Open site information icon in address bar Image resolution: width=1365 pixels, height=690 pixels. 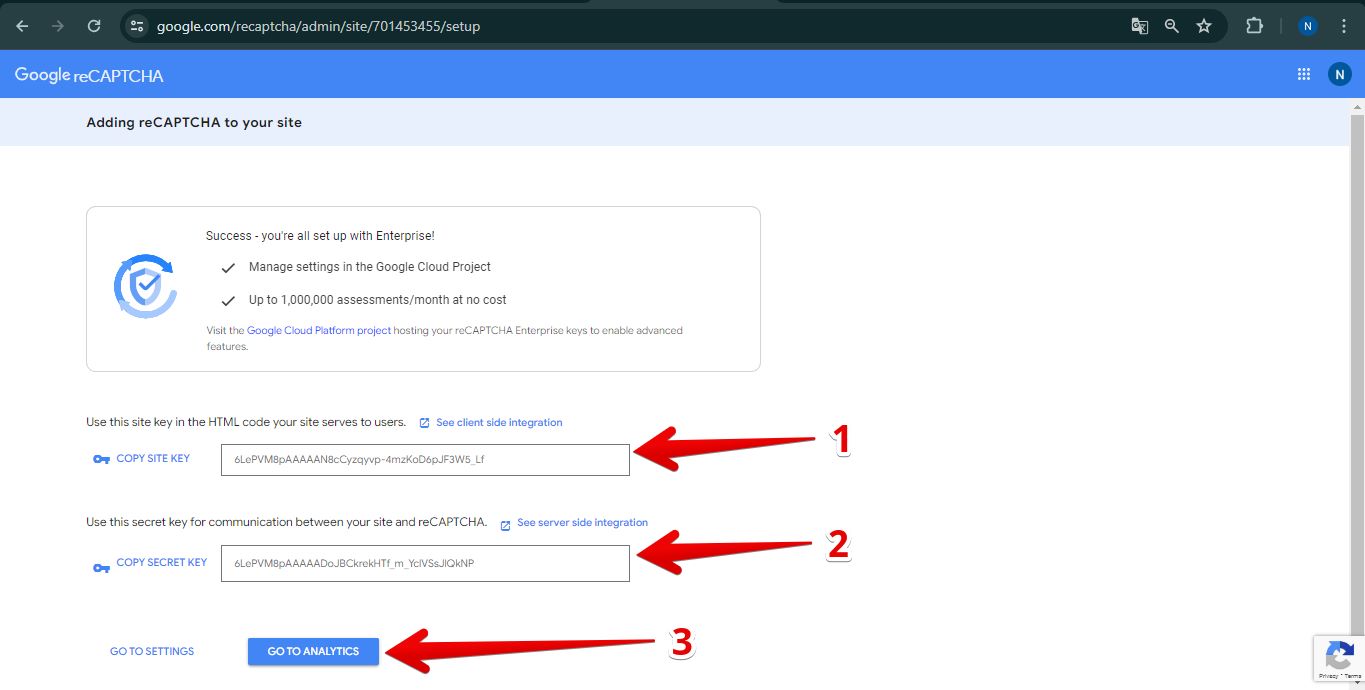138,26
